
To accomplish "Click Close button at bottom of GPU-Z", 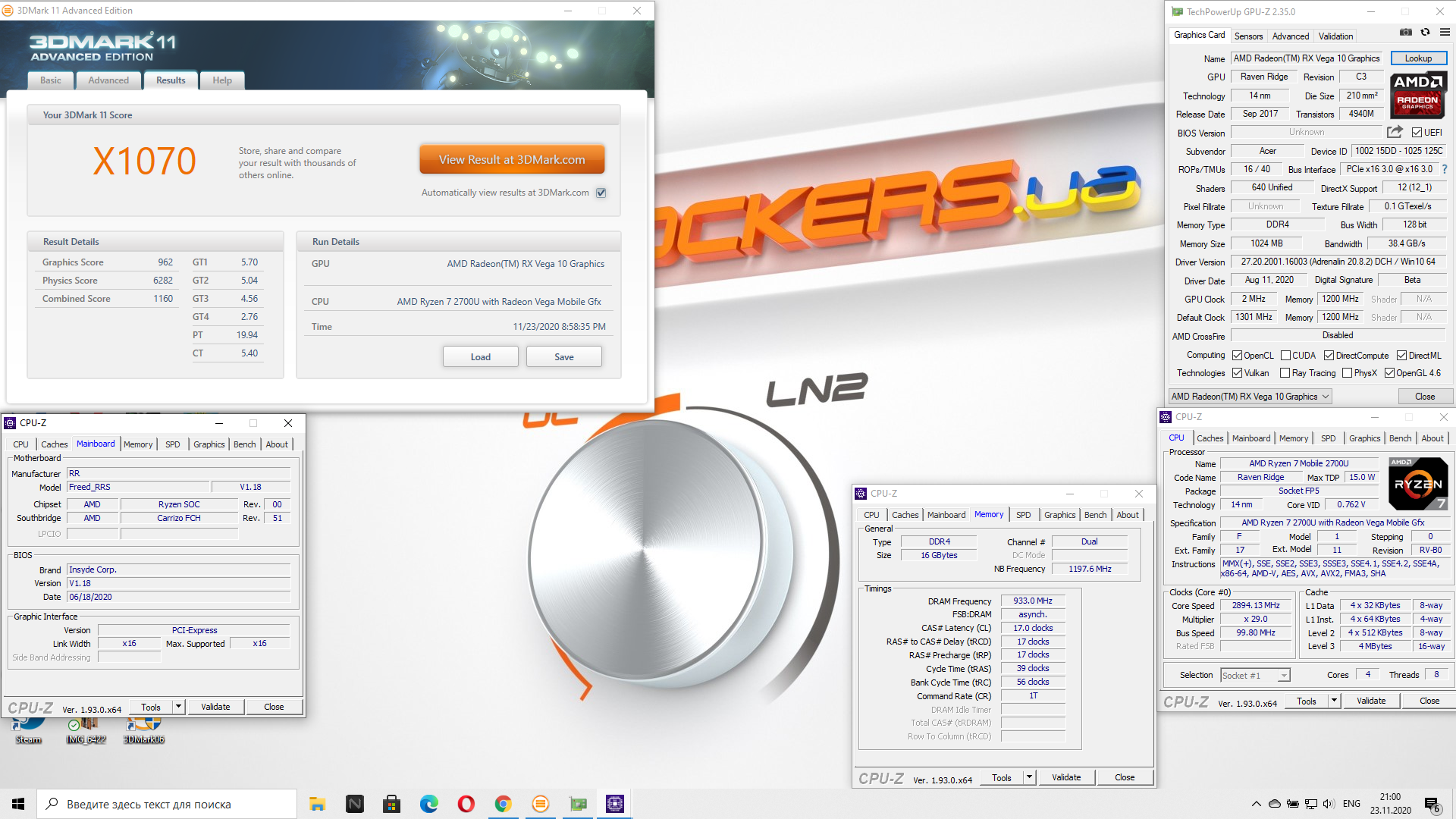I will 1425,397.
